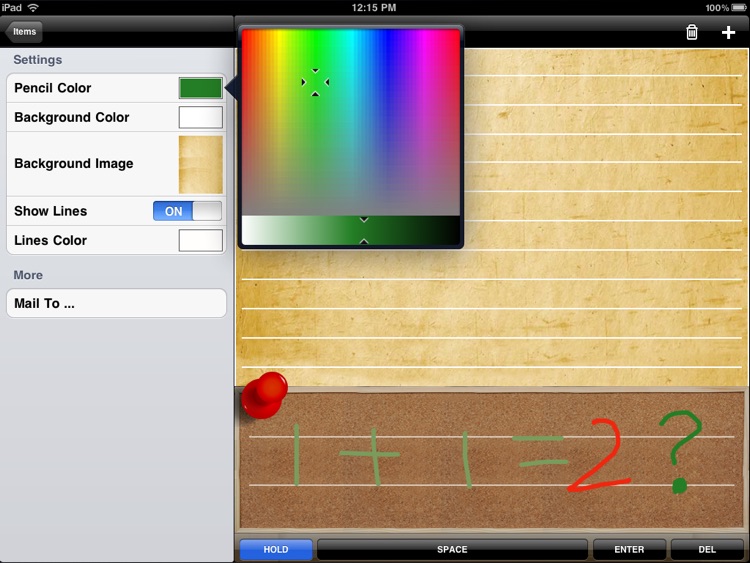Image resolution: width=750 pixels, height=563 pixels.
Task: Click the red pushpin on corkboard
Action: pos(264,396)
